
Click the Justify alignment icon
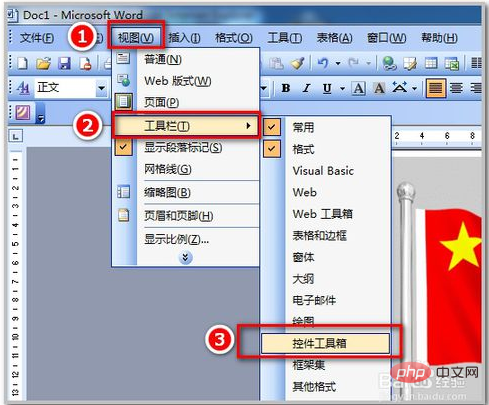click(x=436, y=88)
